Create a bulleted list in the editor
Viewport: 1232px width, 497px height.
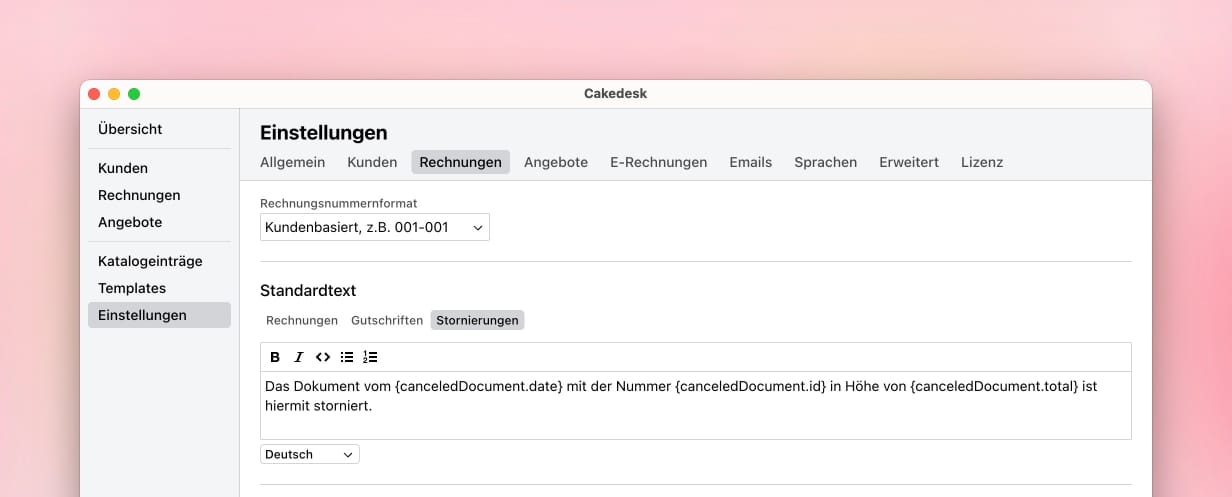[346, 357]
